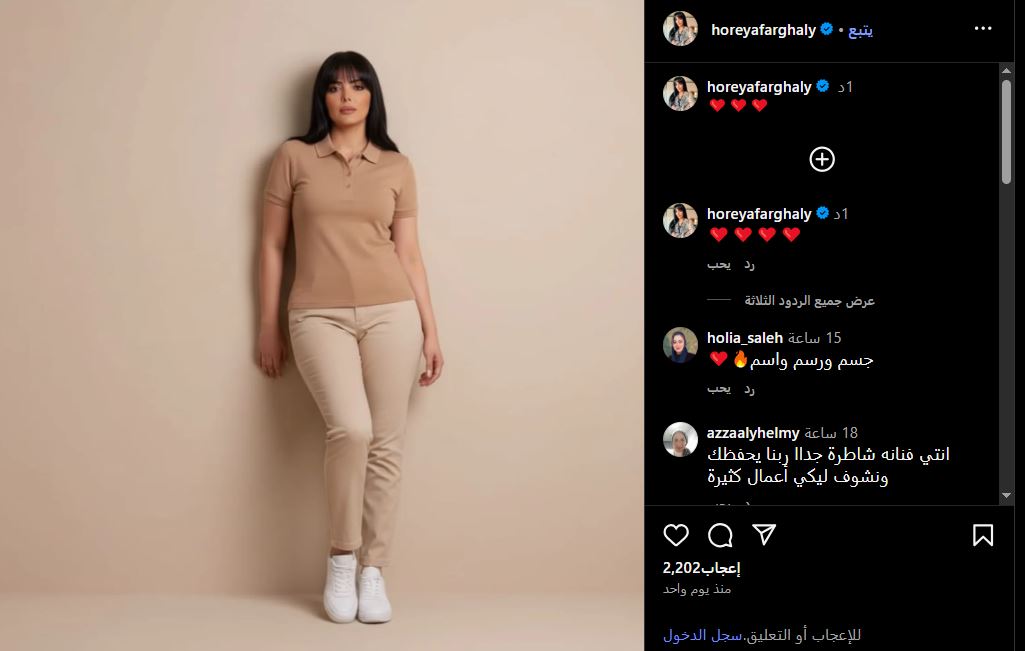Screen dimensions: 1025x651
Task: Click azzaalyhelmy username link
Action: tap(753, 433)
